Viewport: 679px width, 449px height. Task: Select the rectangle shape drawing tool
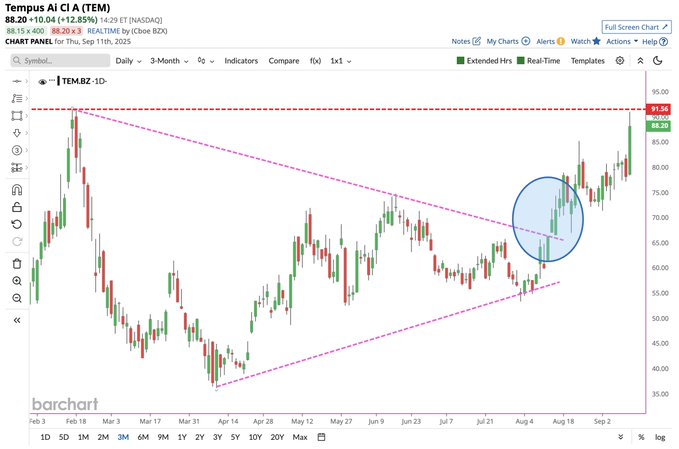click(17, 116)
